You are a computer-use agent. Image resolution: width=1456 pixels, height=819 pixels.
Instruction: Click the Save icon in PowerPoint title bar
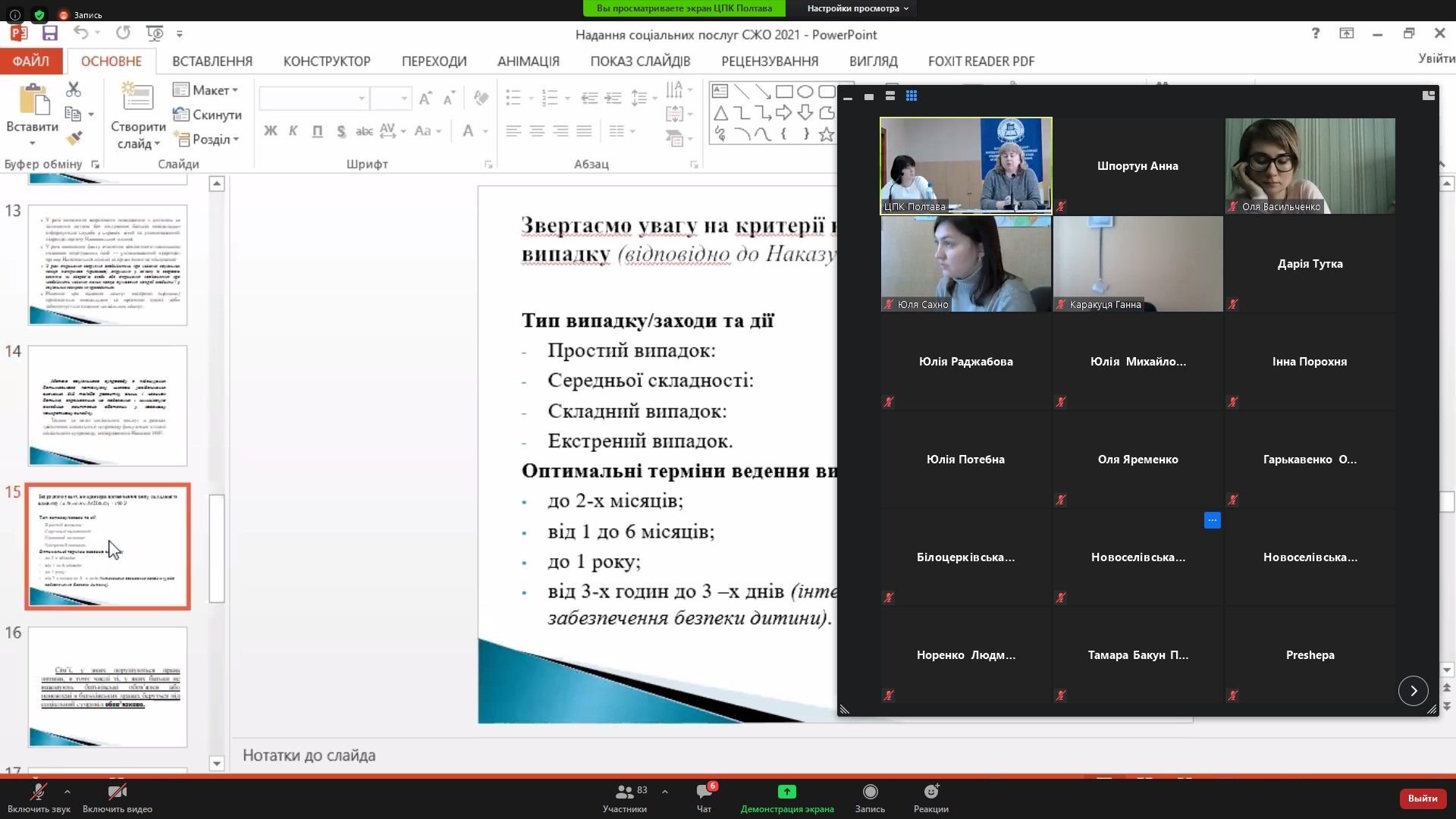tap(50, 33)
